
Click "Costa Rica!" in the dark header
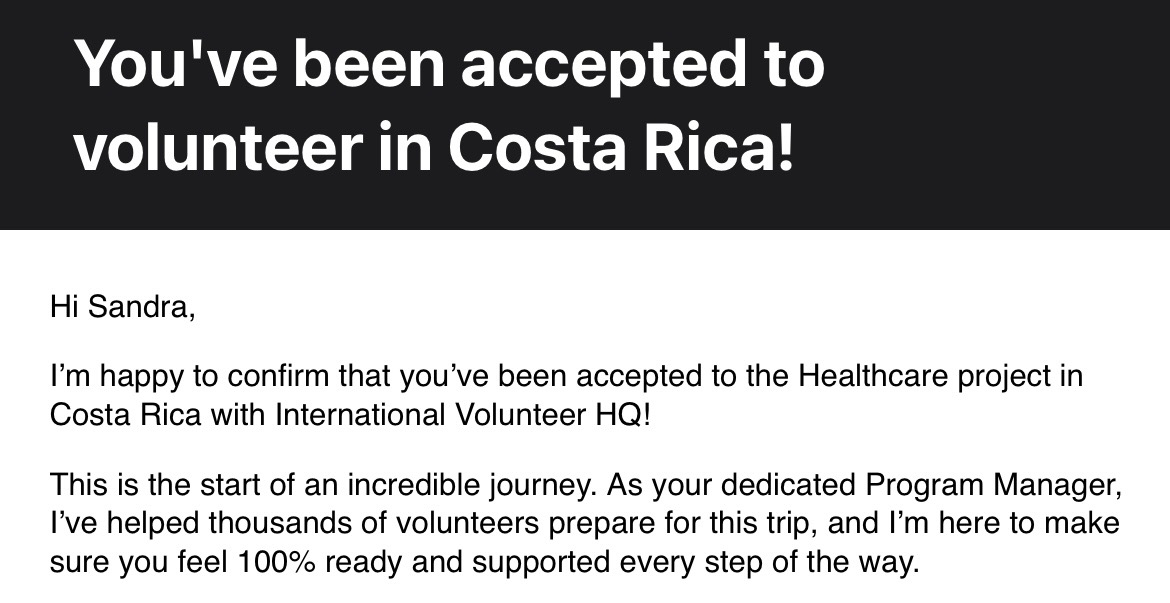(x=620, y=147)
